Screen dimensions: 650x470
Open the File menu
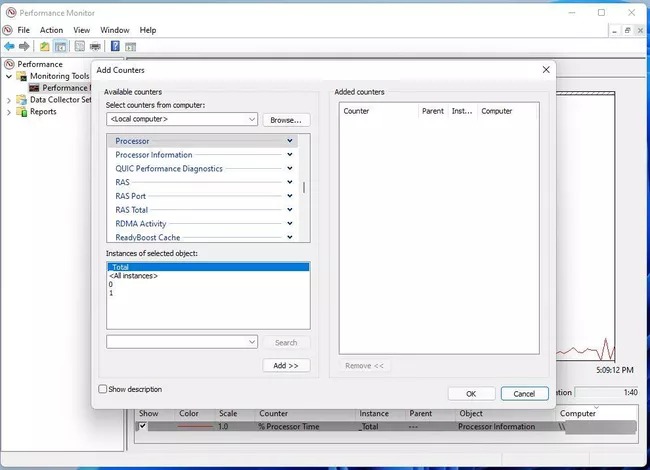[23, 30]
